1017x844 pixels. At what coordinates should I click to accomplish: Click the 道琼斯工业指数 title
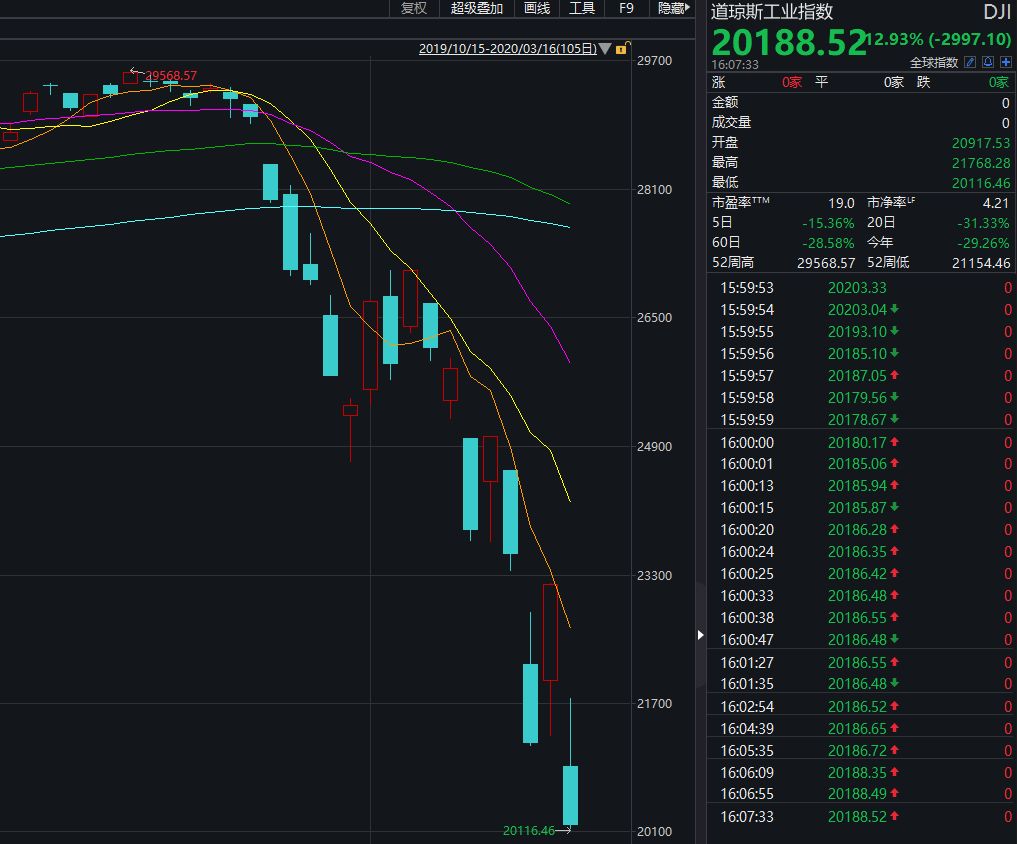[x=772, y=12]
